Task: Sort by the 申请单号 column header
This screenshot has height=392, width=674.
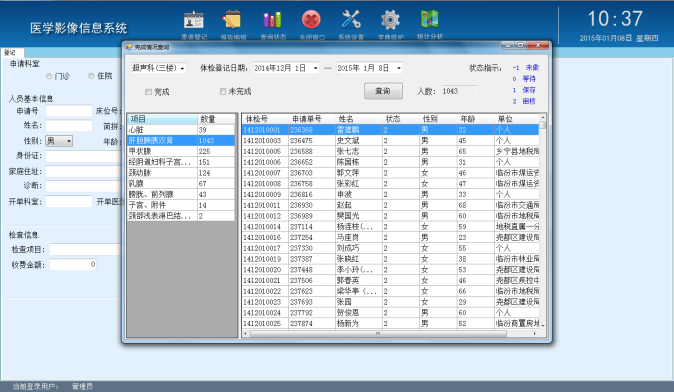Action: 312,119
